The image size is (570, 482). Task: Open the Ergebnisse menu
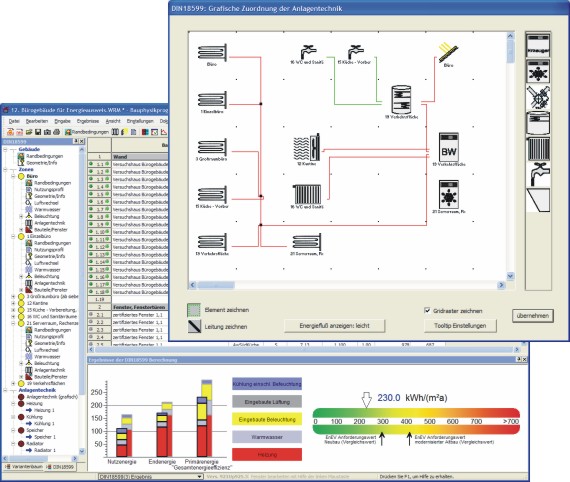(x=88, y=121)
